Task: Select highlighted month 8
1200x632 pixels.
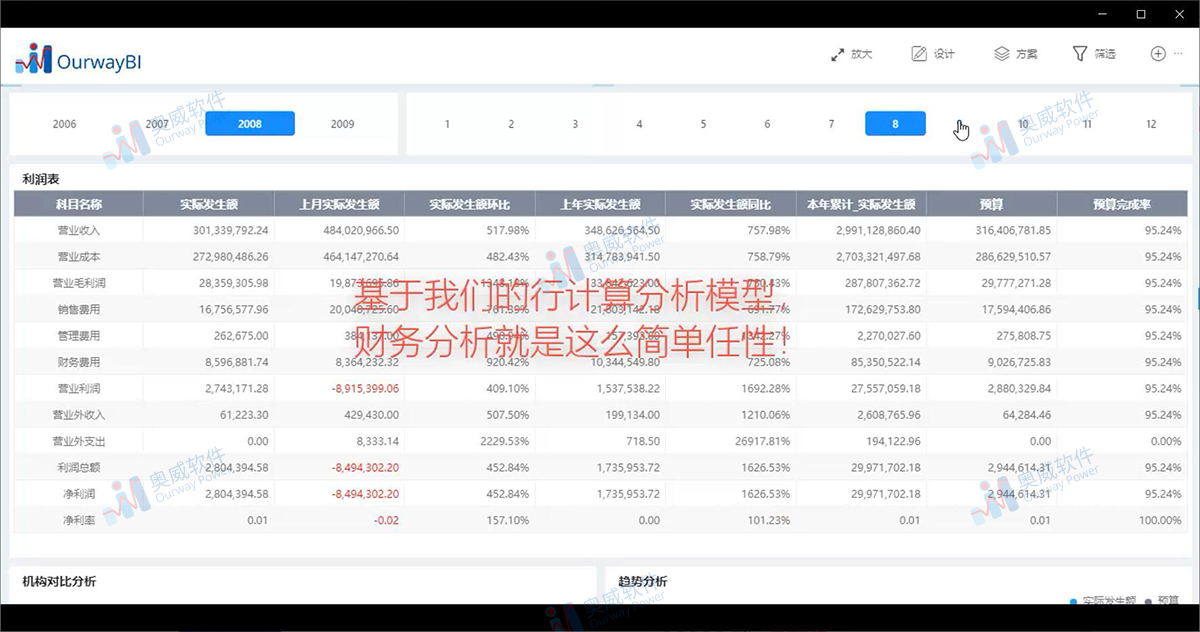Action: (895, 124)
